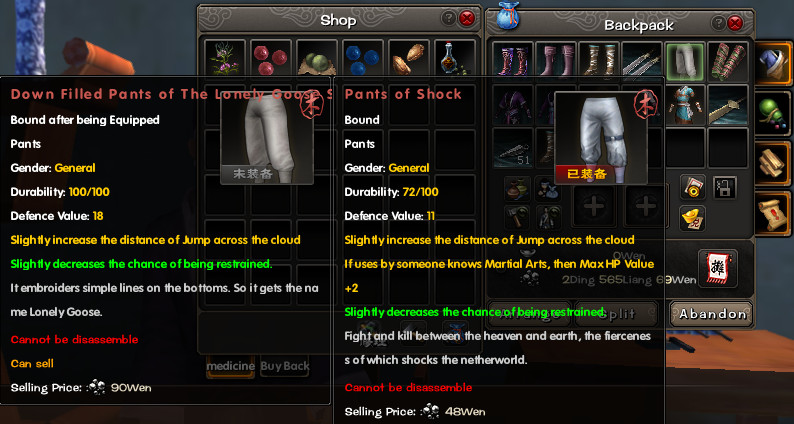
Task: Open the Shop help question mark
Action: [449, 19]
